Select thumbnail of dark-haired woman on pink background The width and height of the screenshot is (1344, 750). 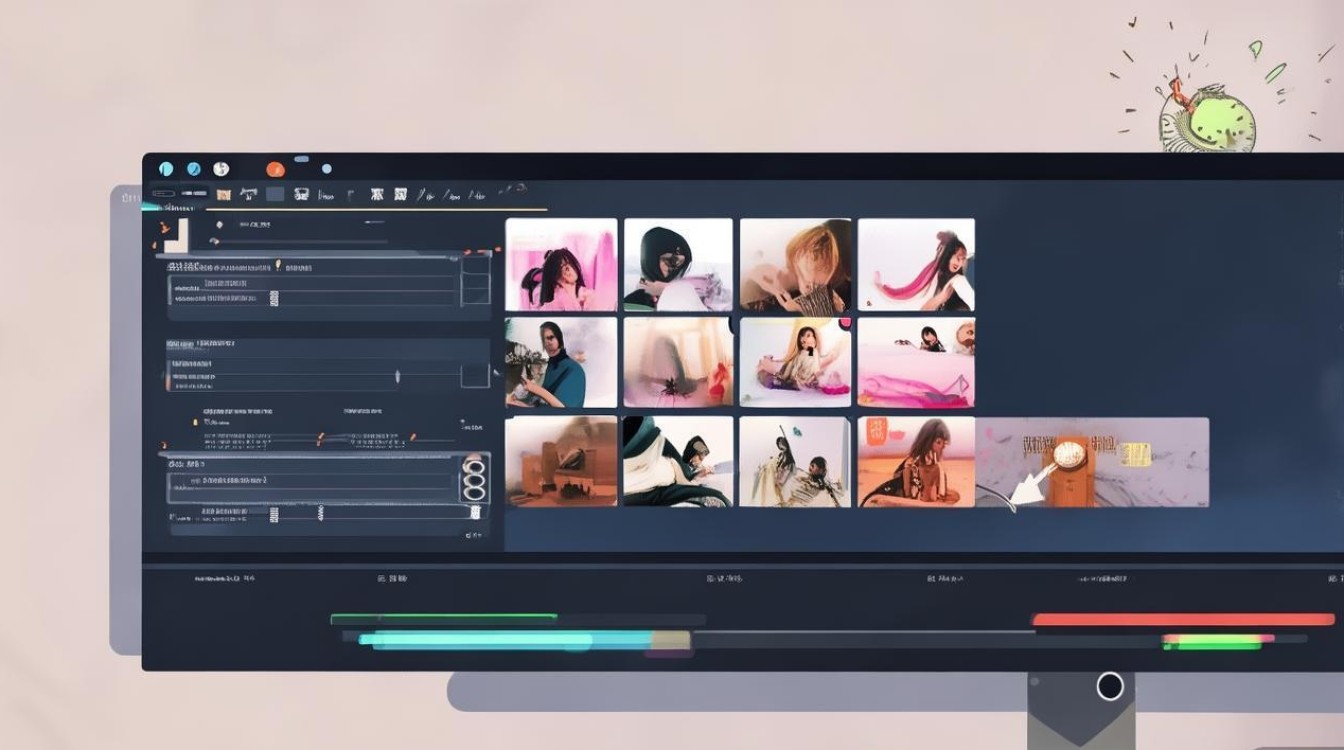point(561,265)
